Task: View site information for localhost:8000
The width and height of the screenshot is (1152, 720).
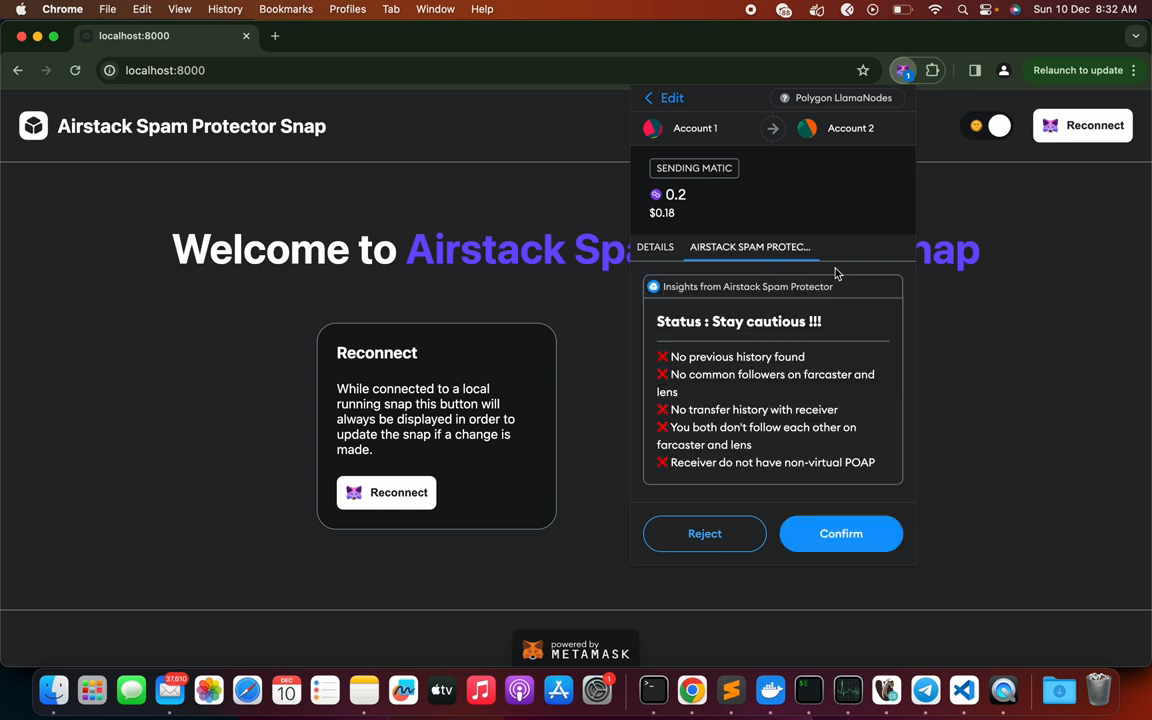Action: (x=109, y=71)
